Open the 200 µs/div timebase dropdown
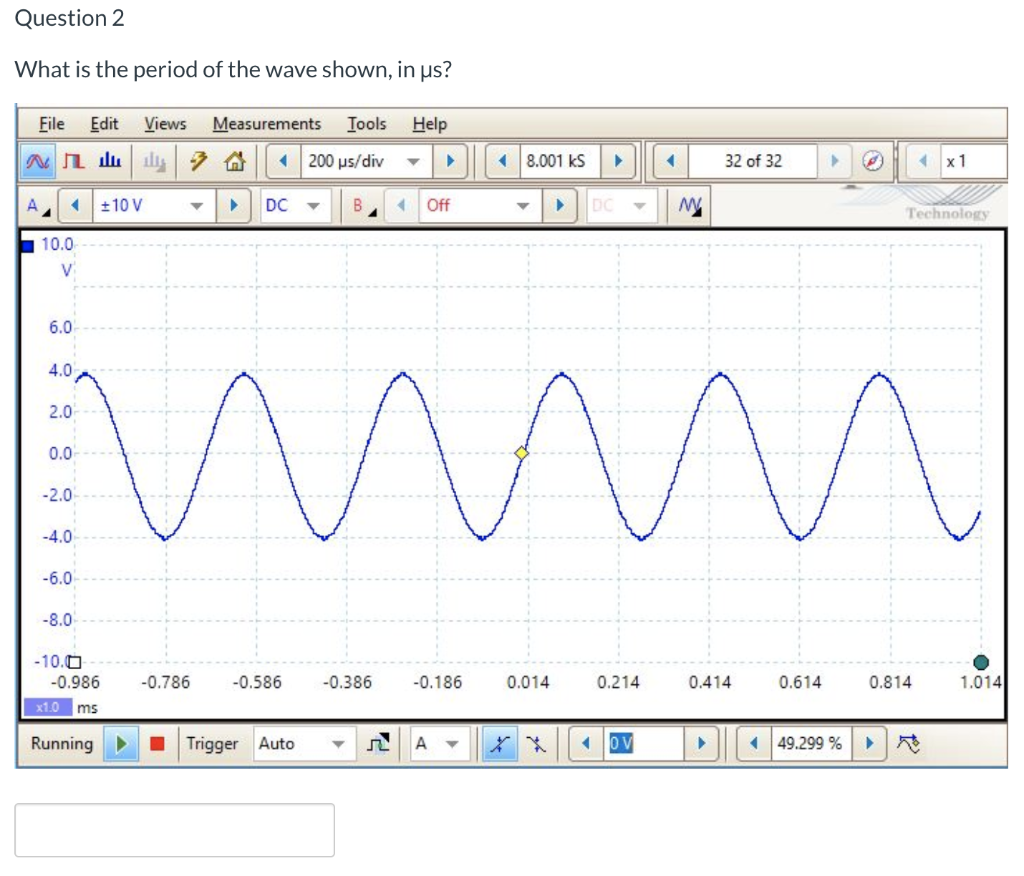Screen dimensions: 1024x876 pos(415,161)
